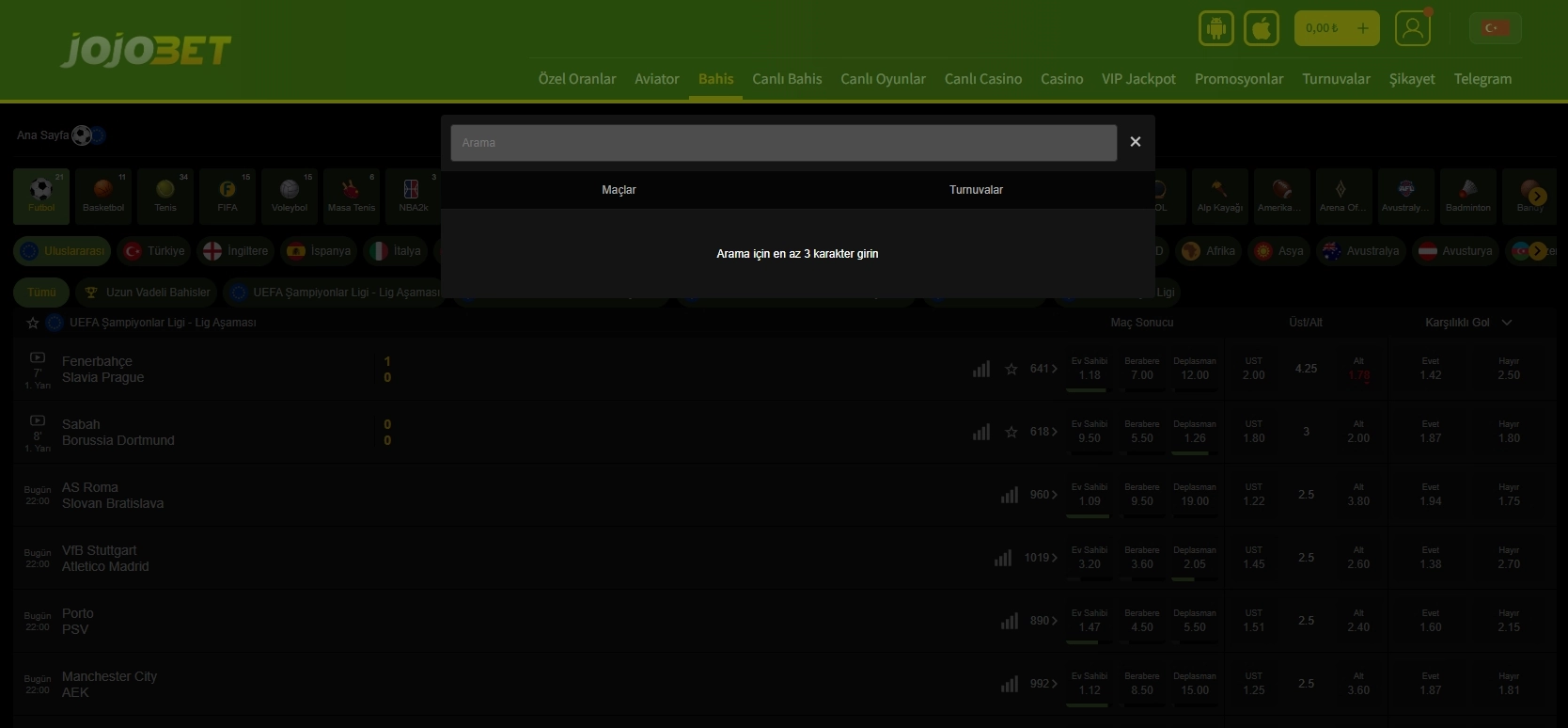Filter by İngiltere country chip

pyautogui.click(x=236, y=251)
